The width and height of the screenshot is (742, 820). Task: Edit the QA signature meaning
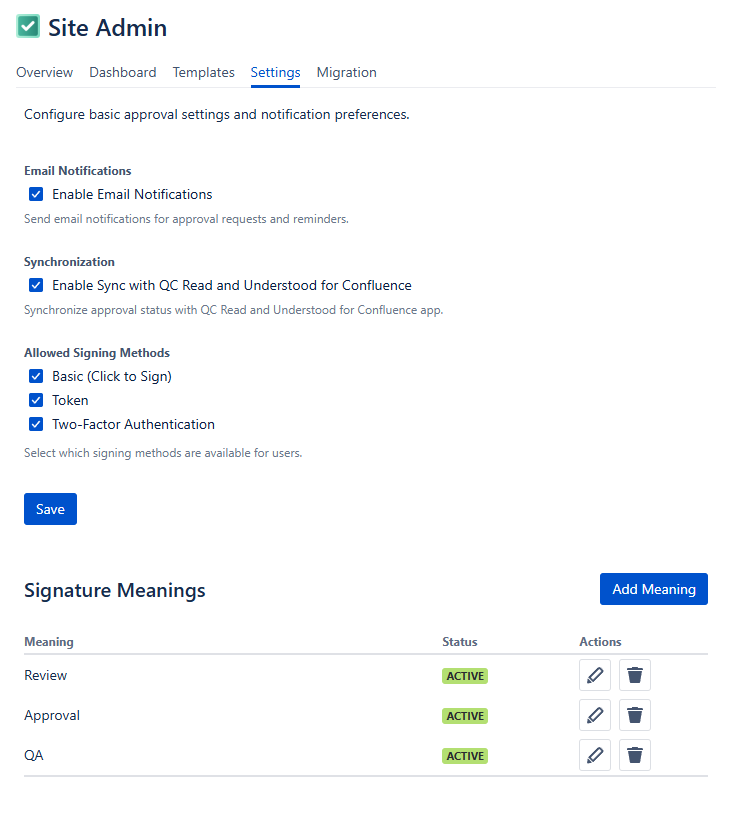point(595,755)
